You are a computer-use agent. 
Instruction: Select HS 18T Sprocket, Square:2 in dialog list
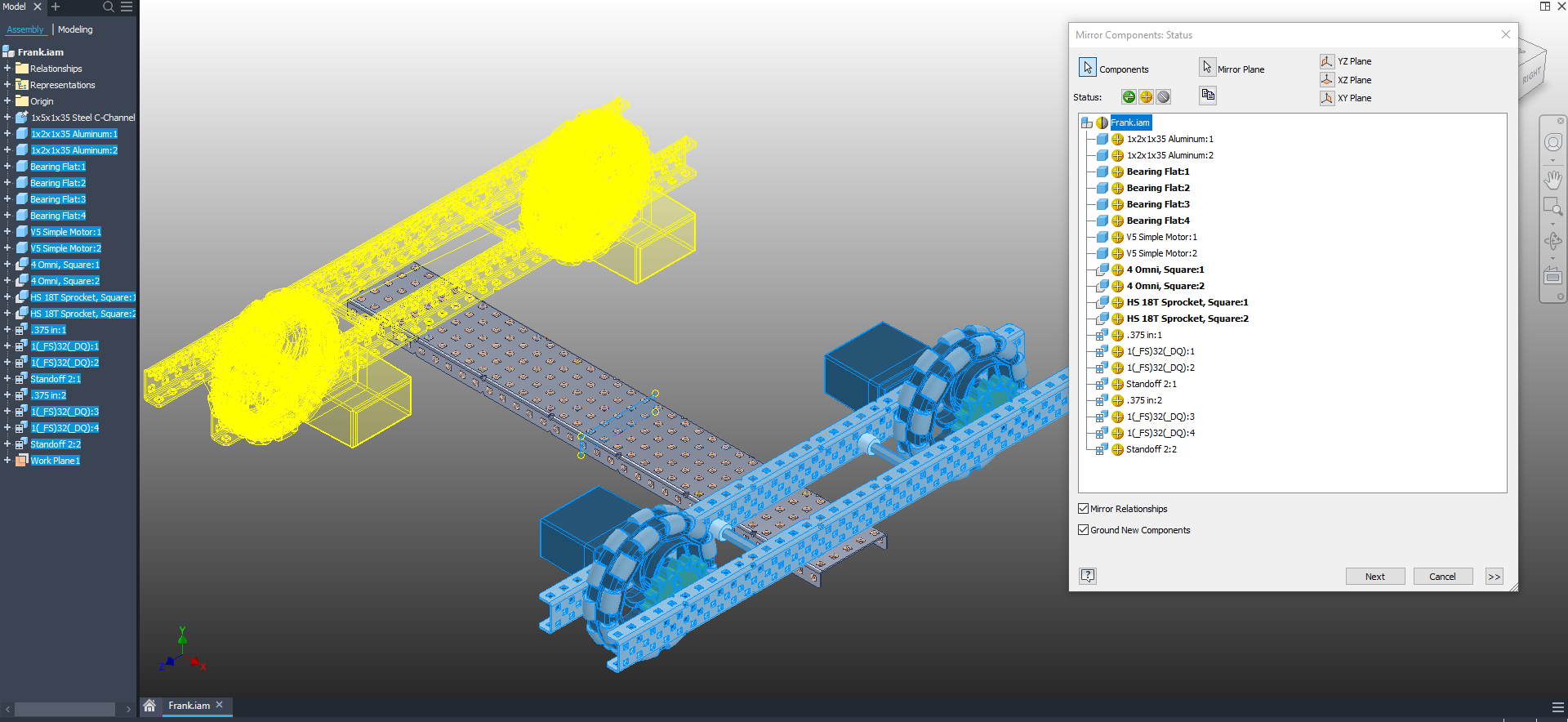[1187, 319]
